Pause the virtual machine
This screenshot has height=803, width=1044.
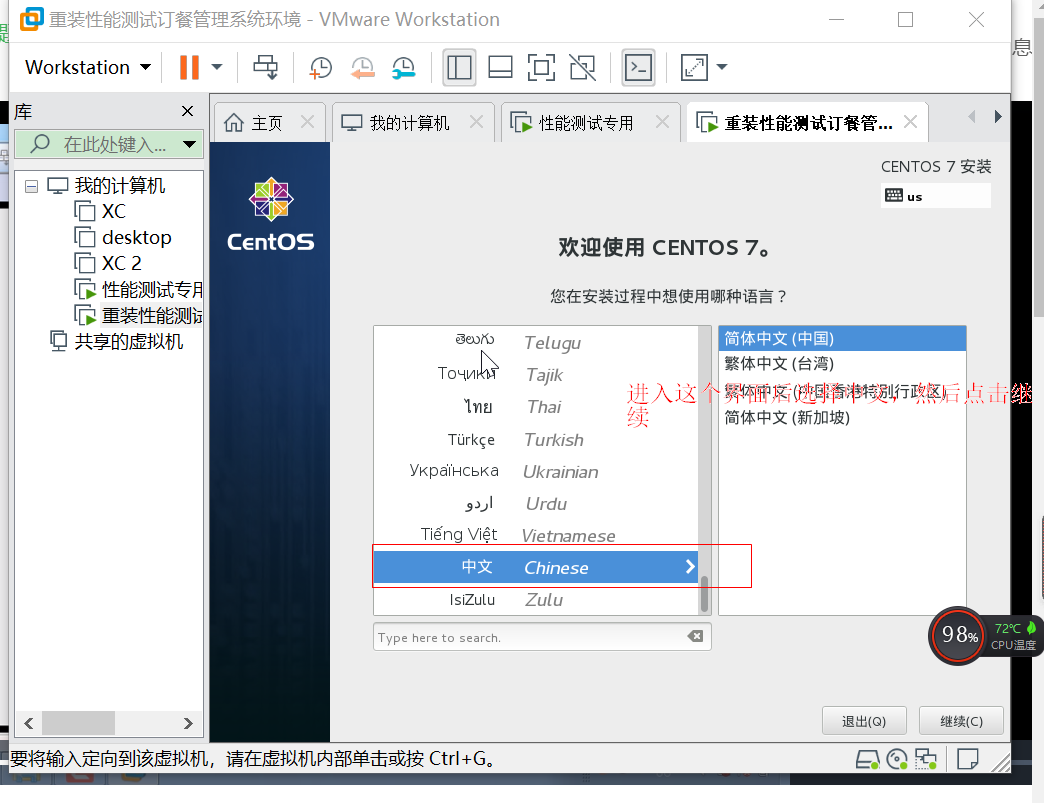pyautogui.click(x=189, y=67)
